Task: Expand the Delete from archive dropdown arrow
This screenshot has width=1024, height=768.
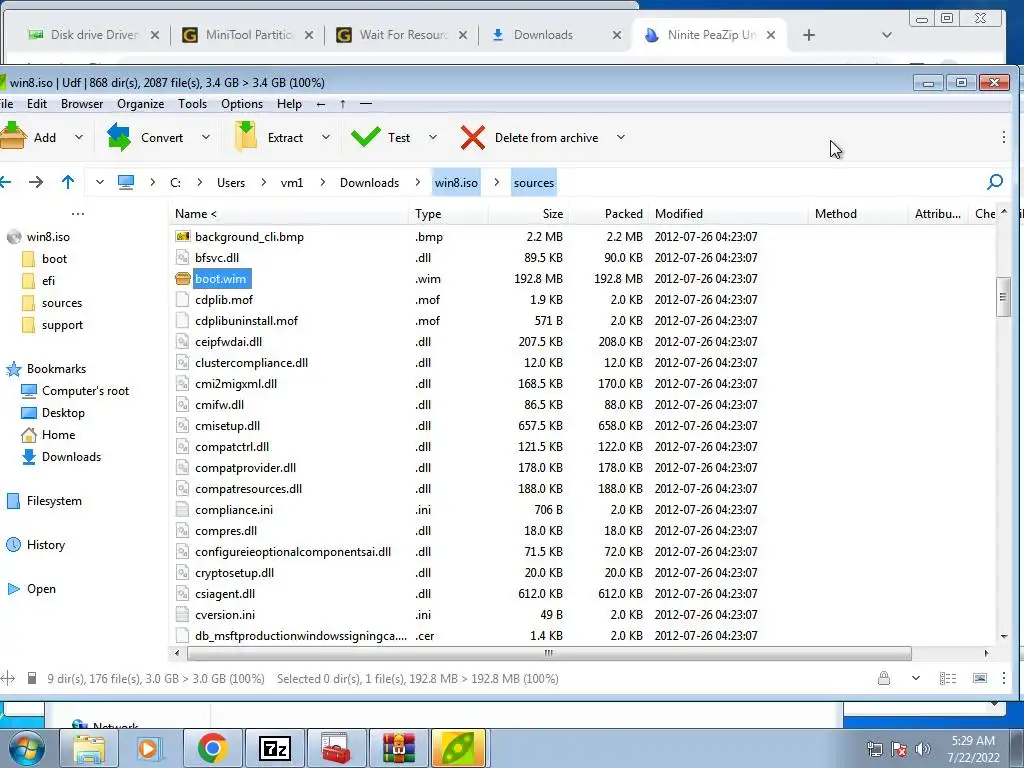Action: [x=620, y=137]
